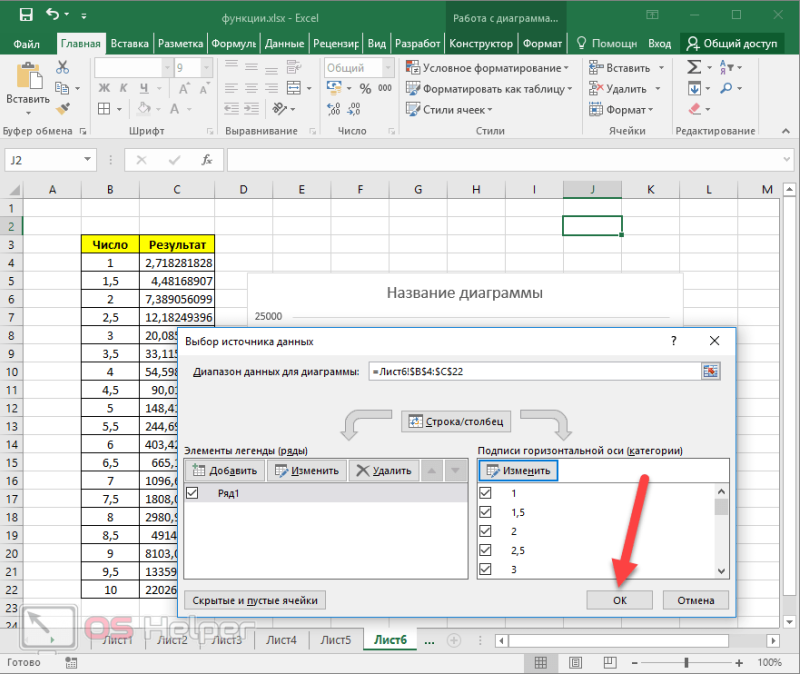The width and height of the screenshot is (800, 674).
Task: Click the increase font size icon
Action: [x=184, y=88]
